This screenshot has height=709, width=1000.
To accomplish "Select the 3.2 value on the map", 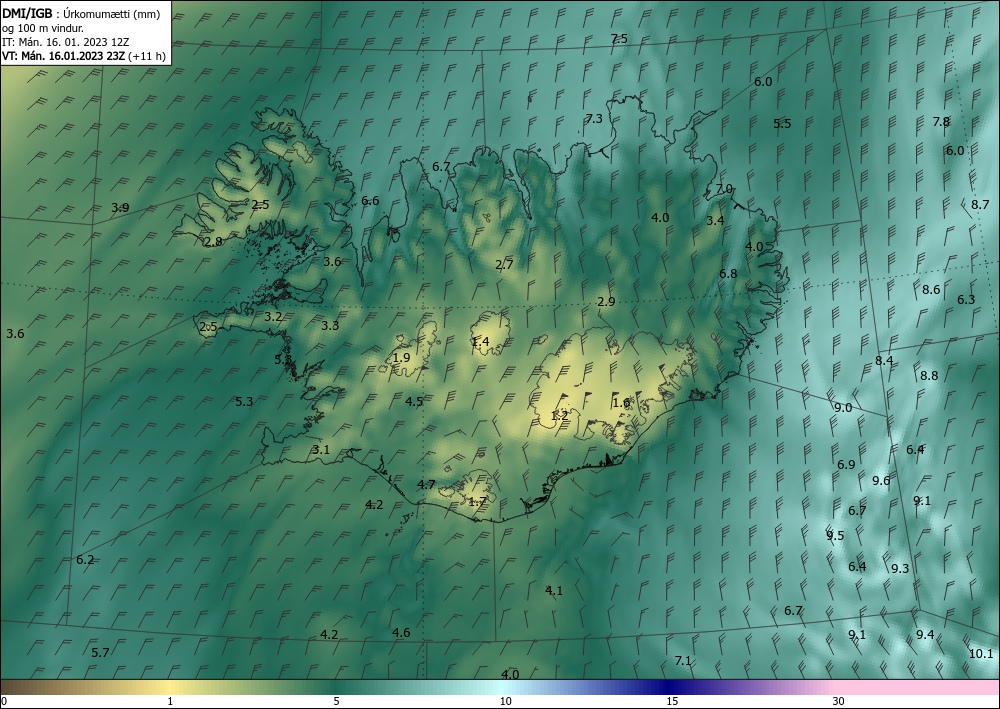I will pos(273,317).
